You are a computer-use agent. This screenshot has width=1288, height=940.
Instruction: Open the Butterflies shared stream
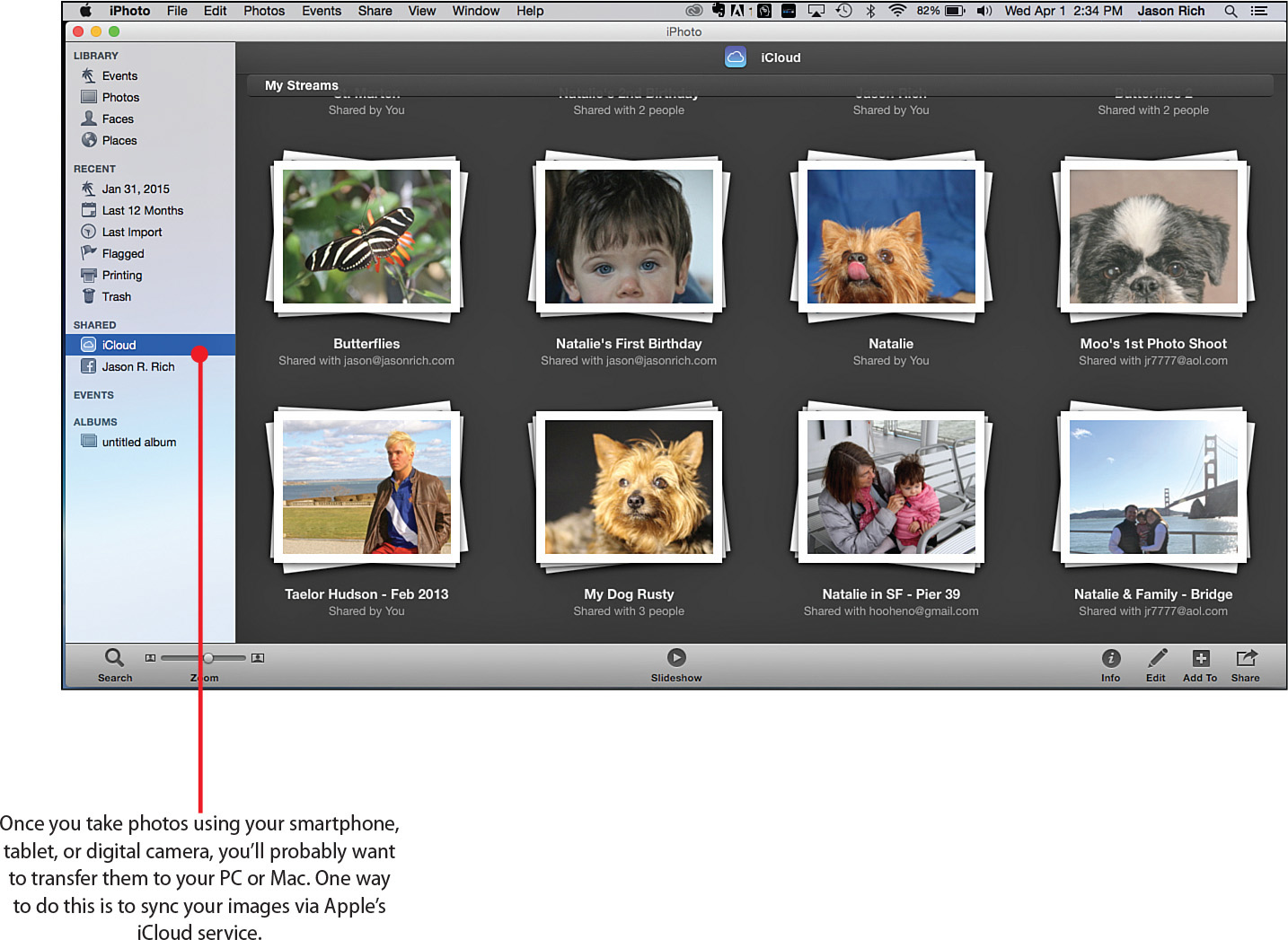click(366, 237)
